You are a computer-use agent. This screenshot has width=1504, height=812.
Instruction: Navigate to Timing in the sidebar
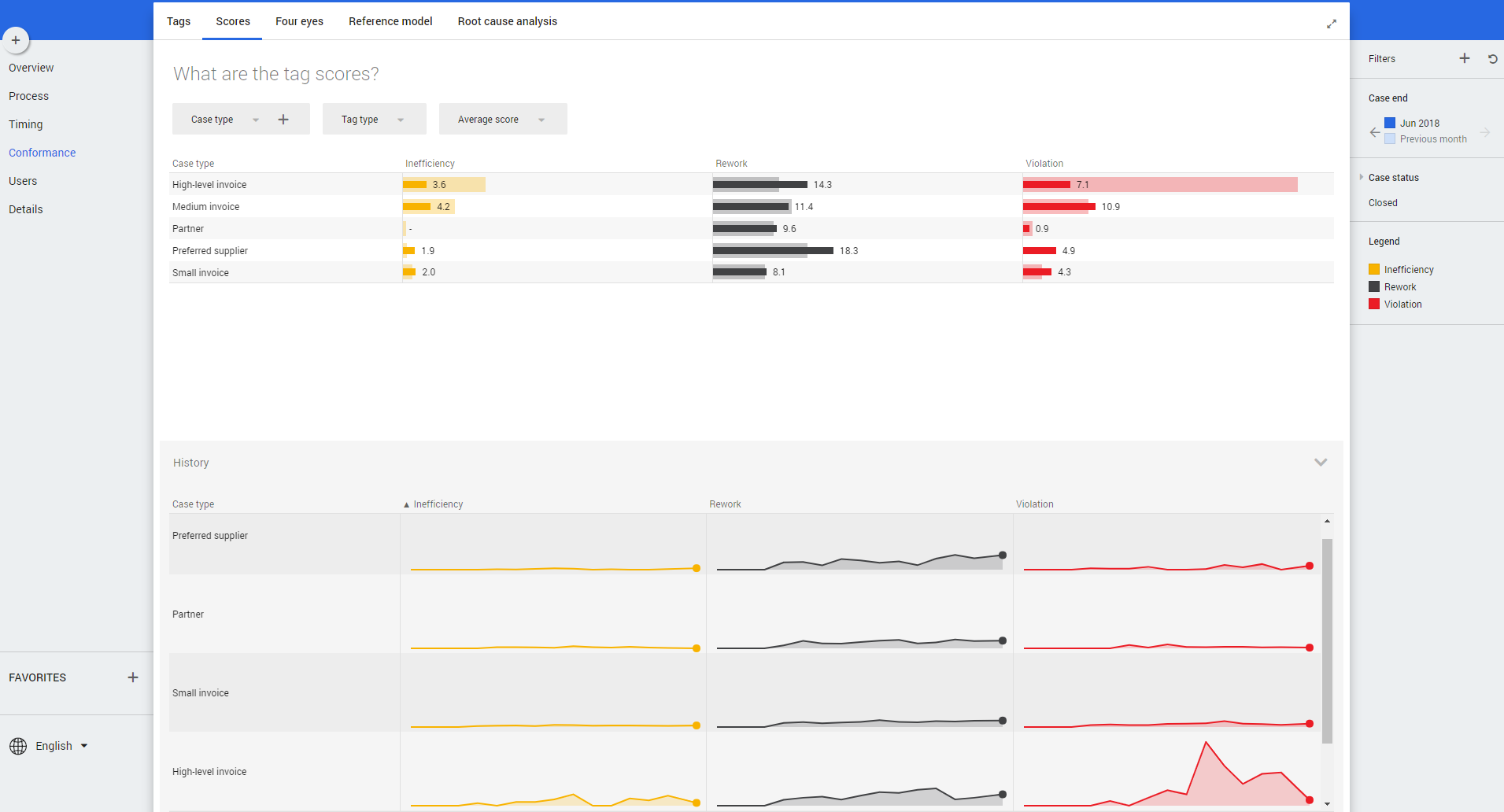pyautogui.click(x=26, y=124)
